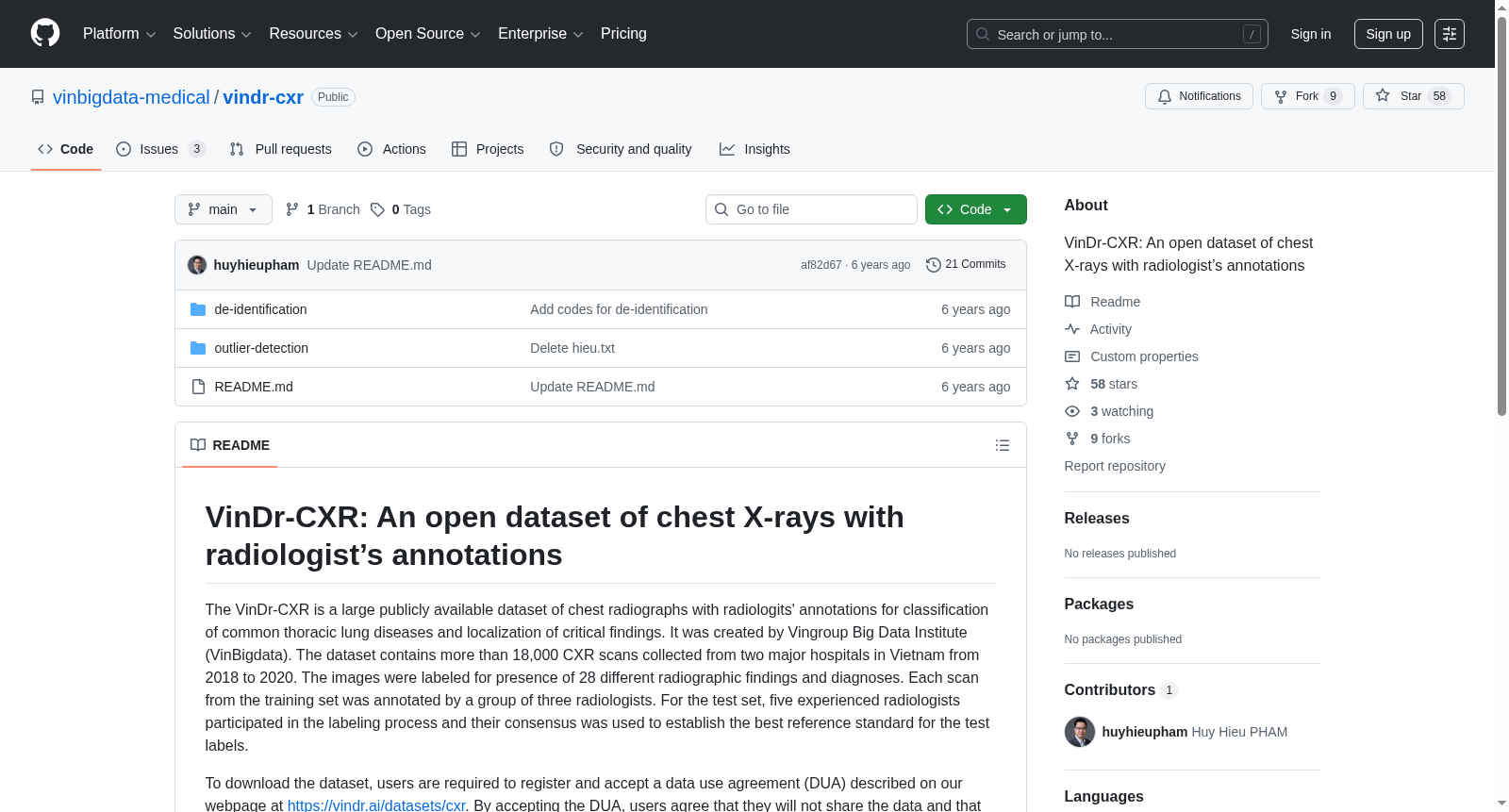1509x812 pixels.
Task: Click the Sign up button
Action: click(1388, 34)
